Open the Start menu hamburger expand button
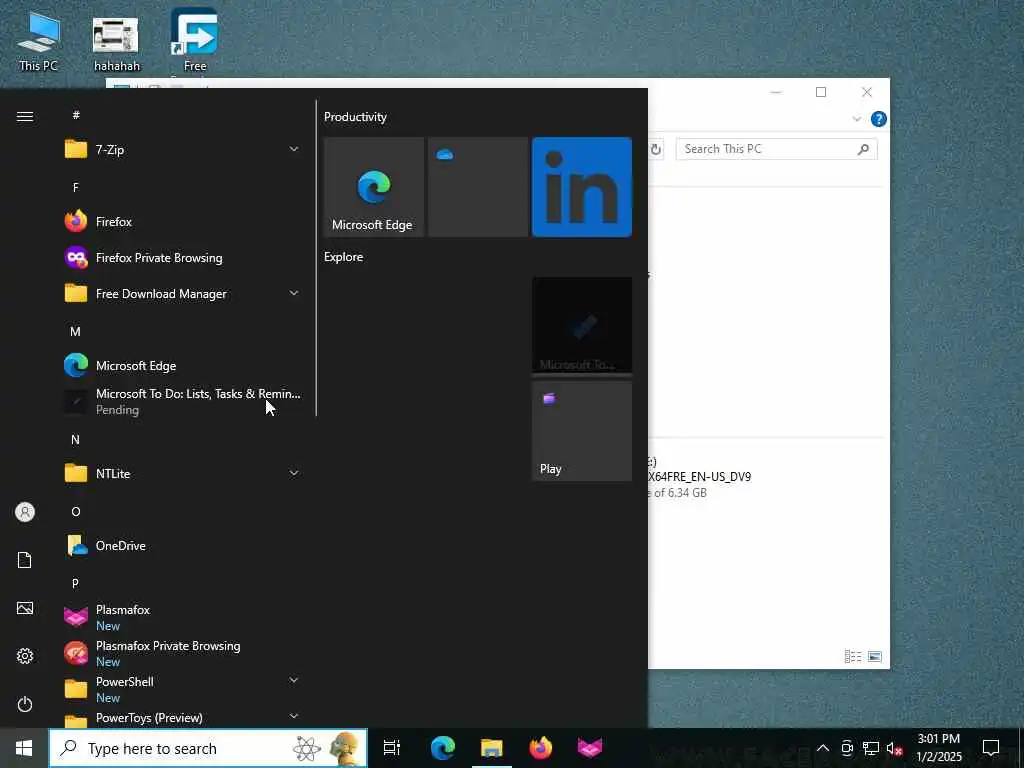 coord(25,116)
